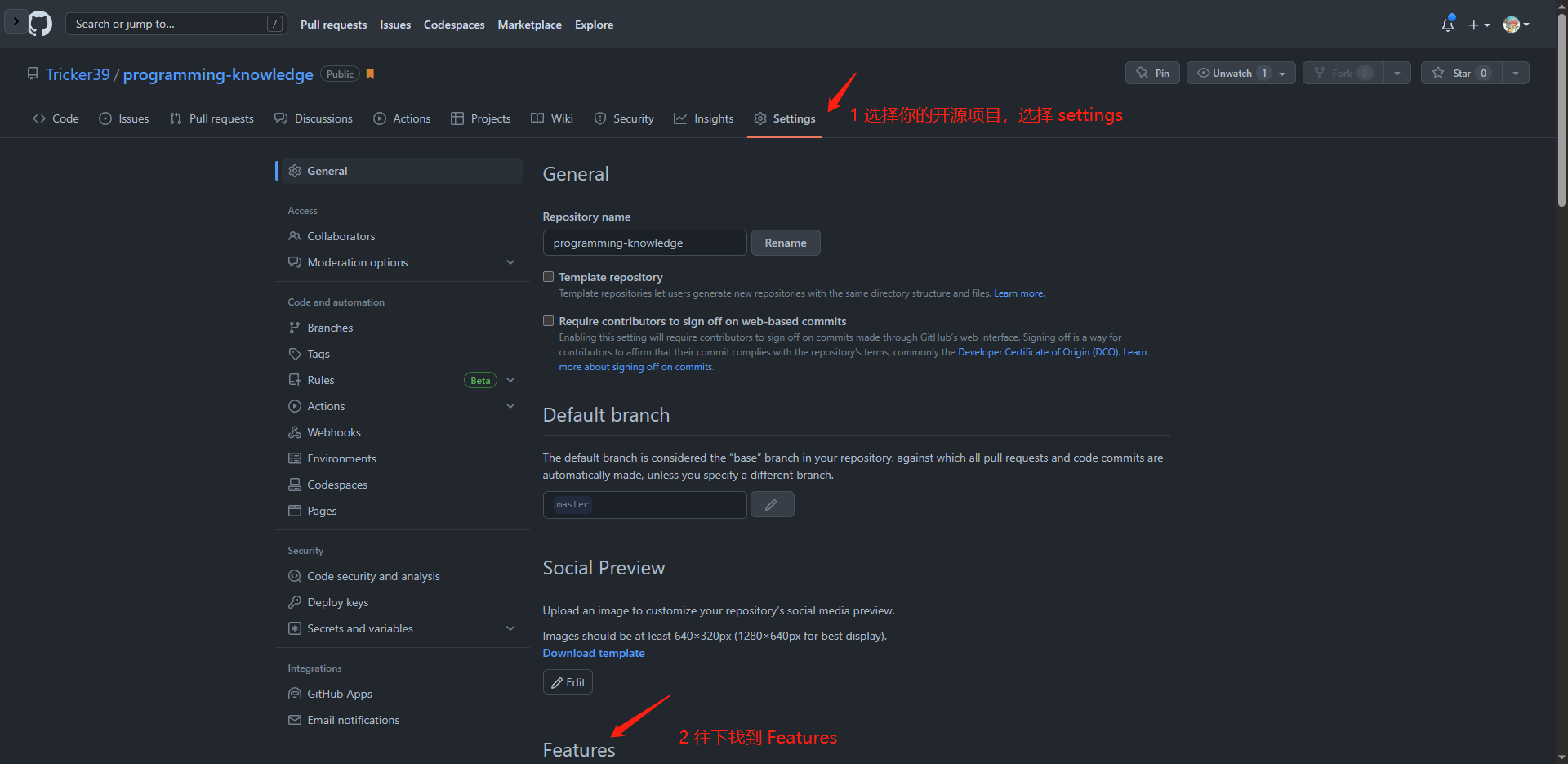Click the page vertical scrollbar
Viewport: 1568px width, 764px height.
coord(1561,110)
